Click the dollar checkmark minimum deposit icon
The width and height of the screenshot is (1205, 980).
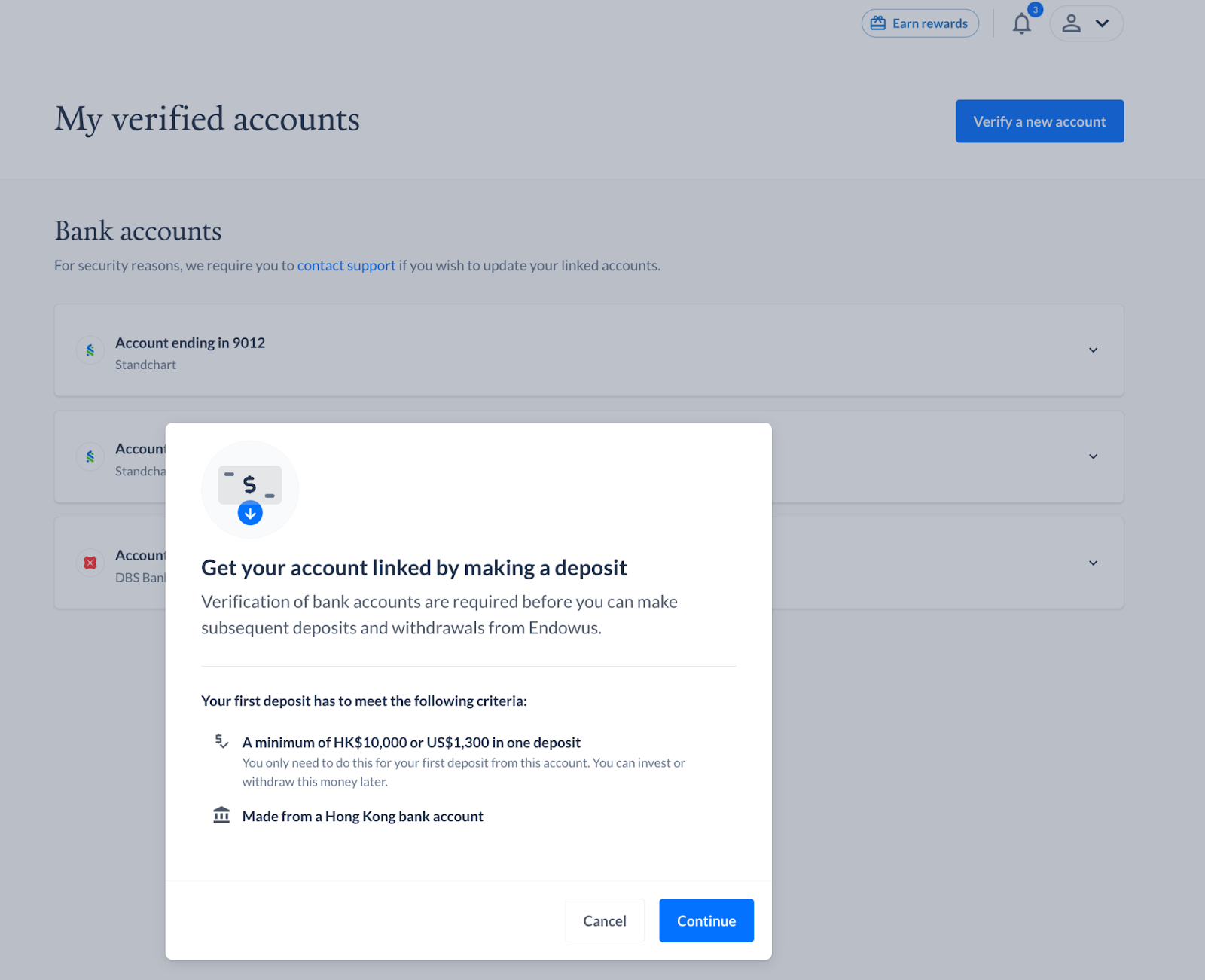click(x=221, y=741)
